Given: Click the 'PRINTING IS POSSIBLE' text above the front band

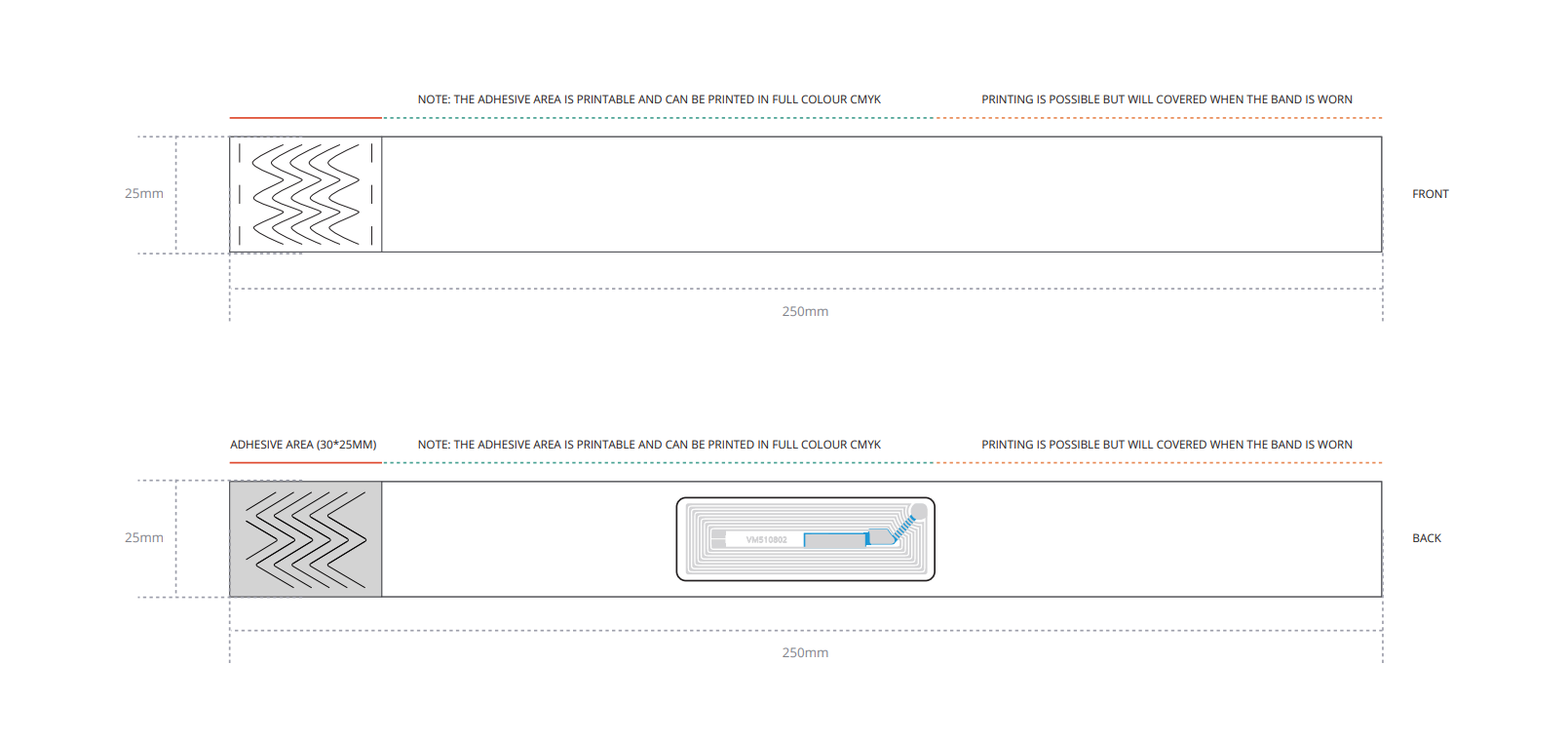Looking at the screenshot, I should pos(1166,99).
